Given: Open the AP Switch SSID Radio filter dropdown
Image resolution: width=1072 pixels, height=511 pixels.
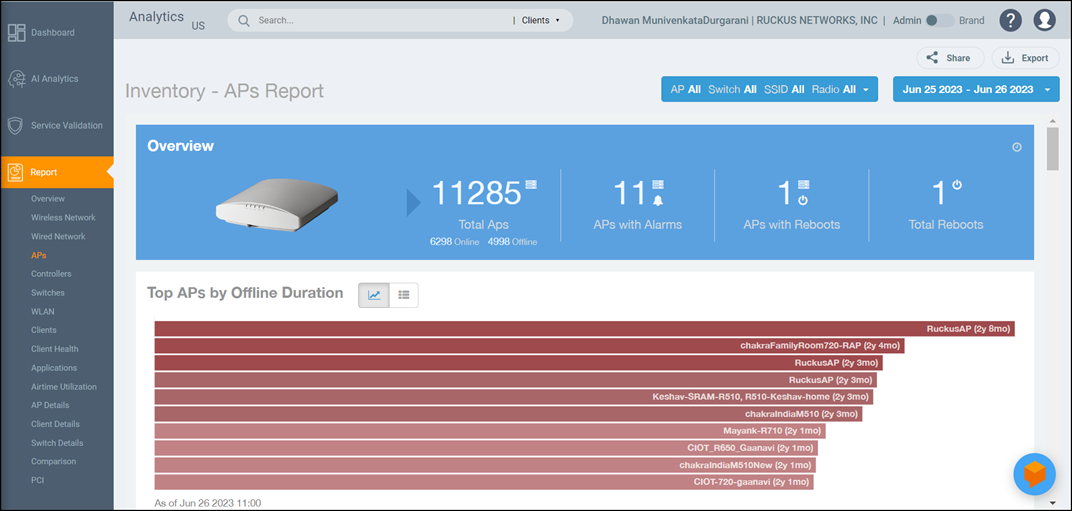Looking at the screenshot, I should click(x=769, y=89).
